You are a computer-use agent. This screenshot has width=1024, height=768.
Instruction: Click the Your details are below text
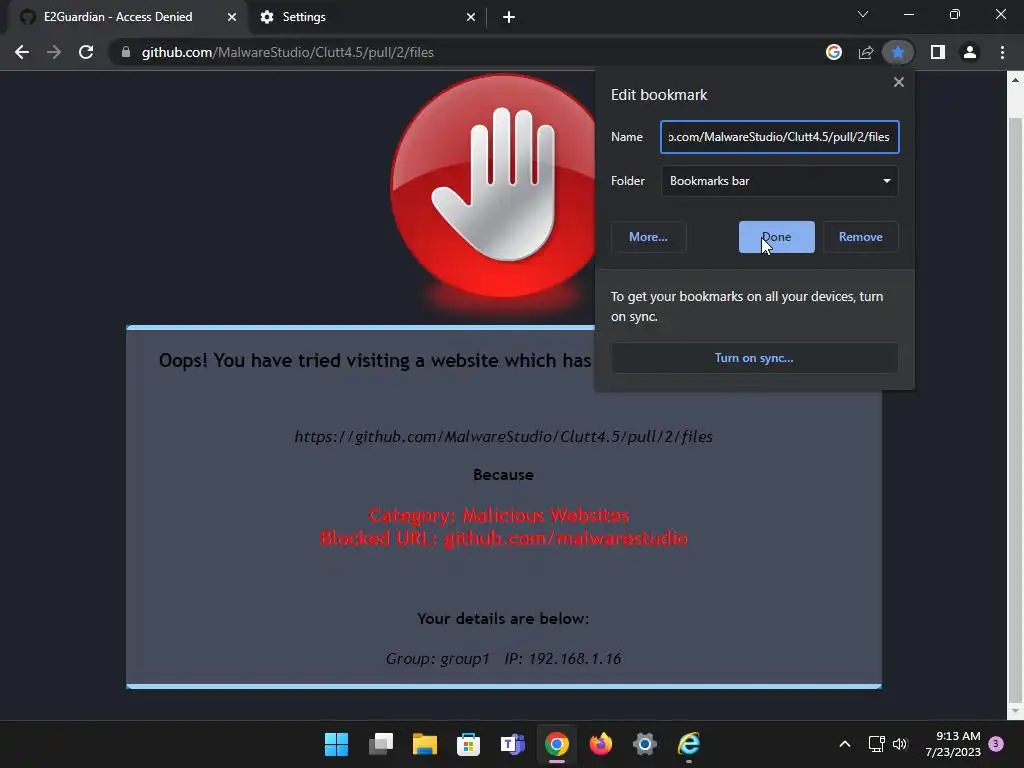[503, 618]
